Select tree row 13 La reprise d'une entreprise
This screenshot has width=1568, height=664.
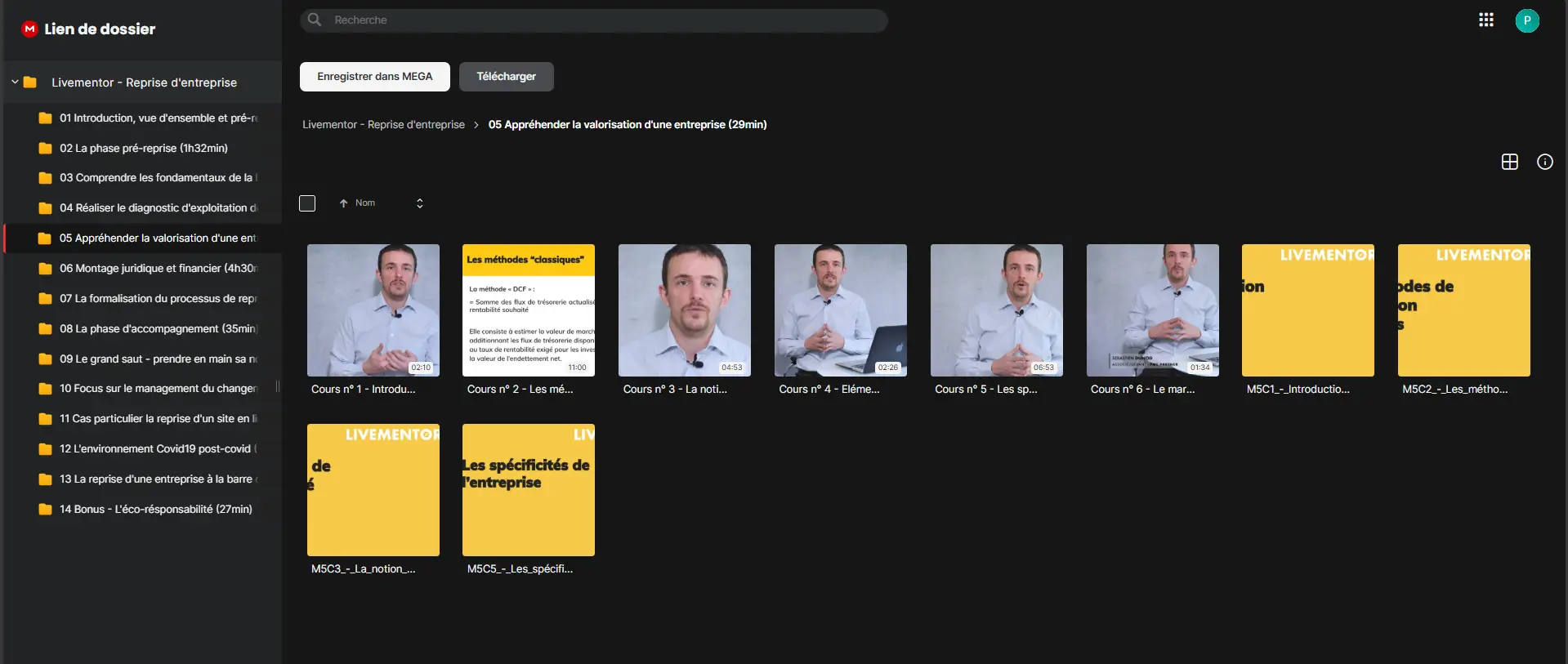pyautogui.click(x=143, y=479)
